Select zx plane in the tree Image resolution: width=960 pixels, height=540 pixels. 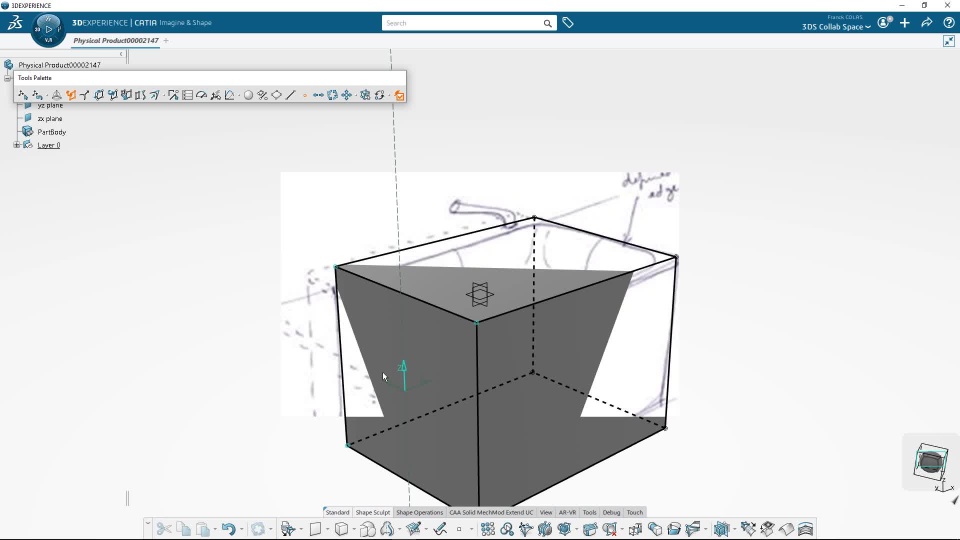pyautogui.click(x=50, y=118)
